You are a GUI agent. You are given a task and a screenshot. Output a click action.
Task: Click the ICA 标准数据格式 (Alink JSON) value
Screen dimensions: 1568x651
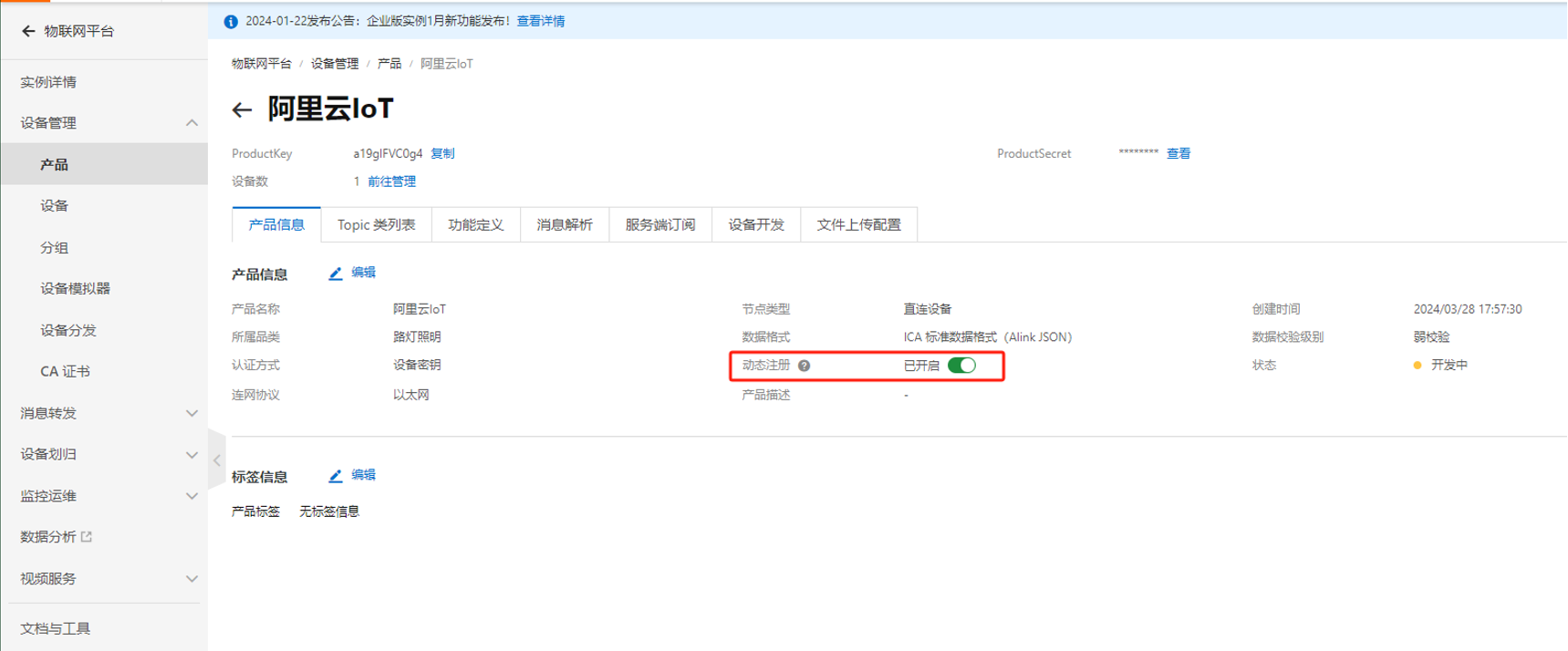pyautogui.click(x=988, y=337)
